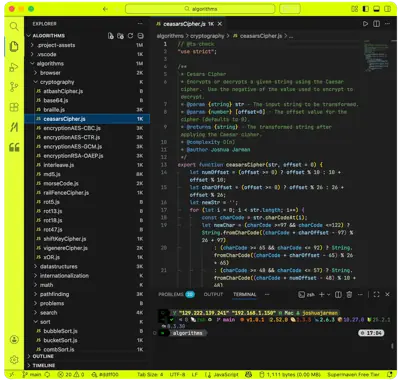Open the Search view in activity bar
400x382 pixels.
[x=14, y=26]
